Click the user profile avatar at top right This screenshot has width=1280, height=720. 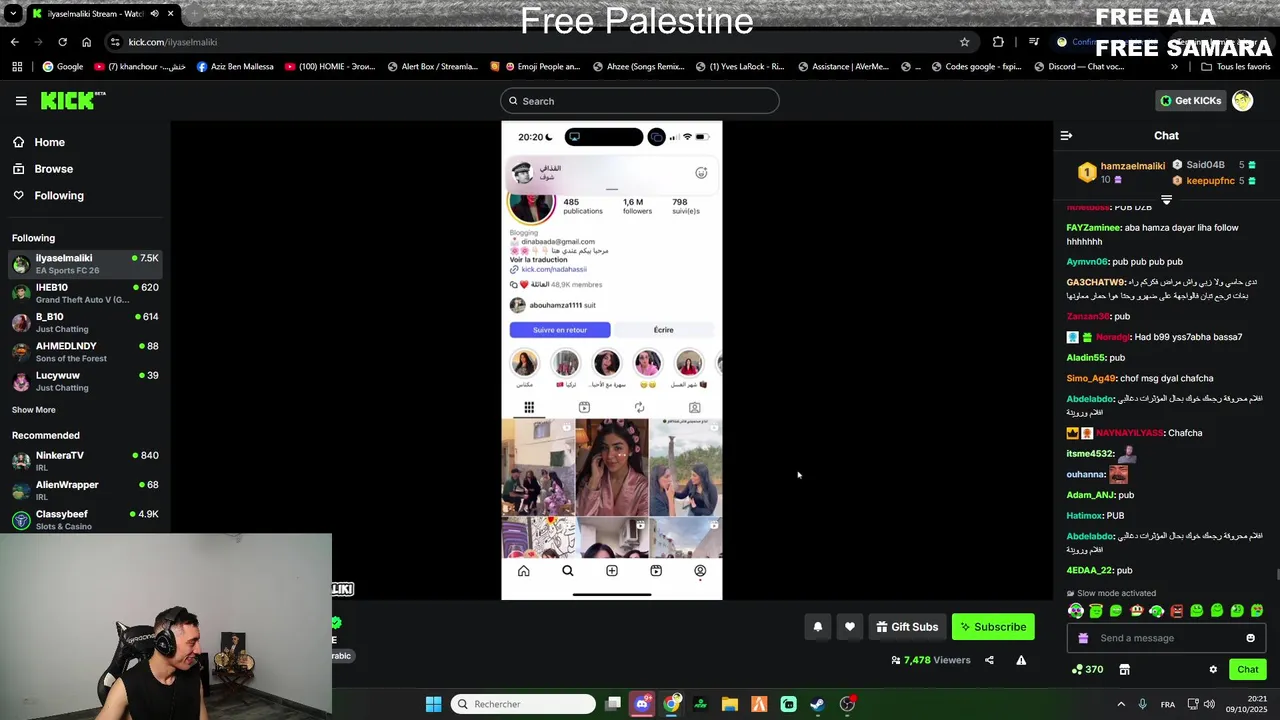pos(1242,100)
